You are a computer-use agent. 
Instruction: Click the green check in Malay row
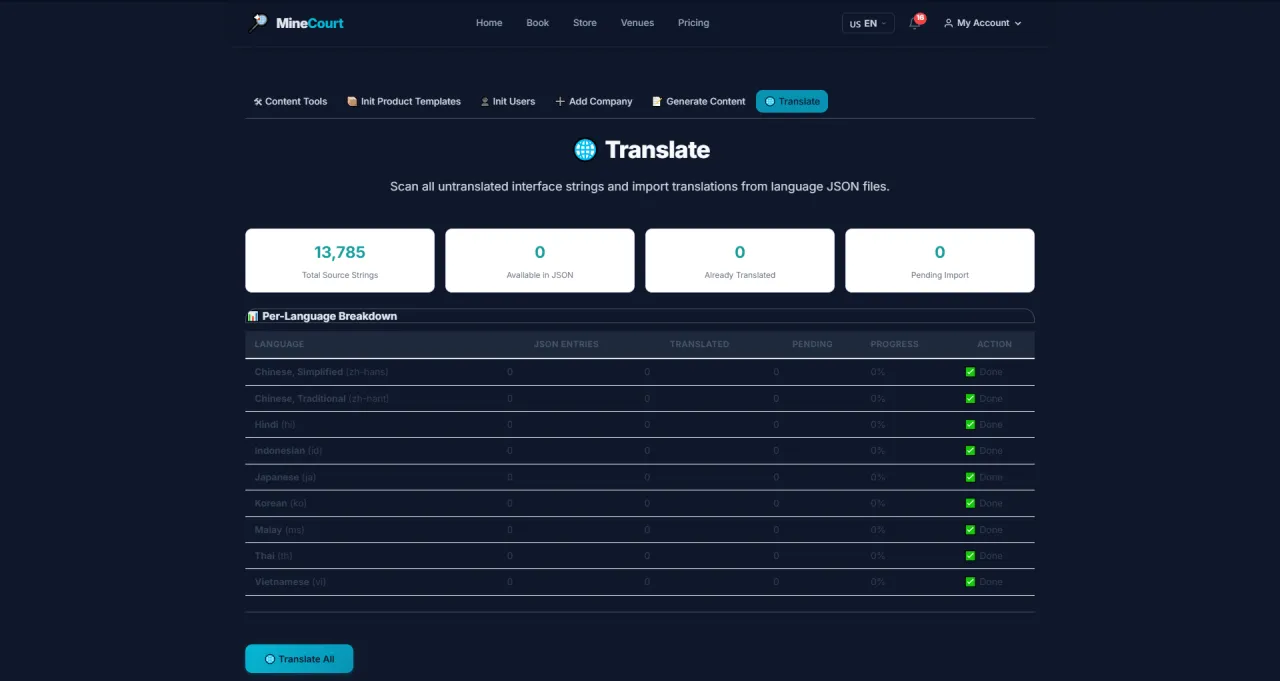coord(970,529)
